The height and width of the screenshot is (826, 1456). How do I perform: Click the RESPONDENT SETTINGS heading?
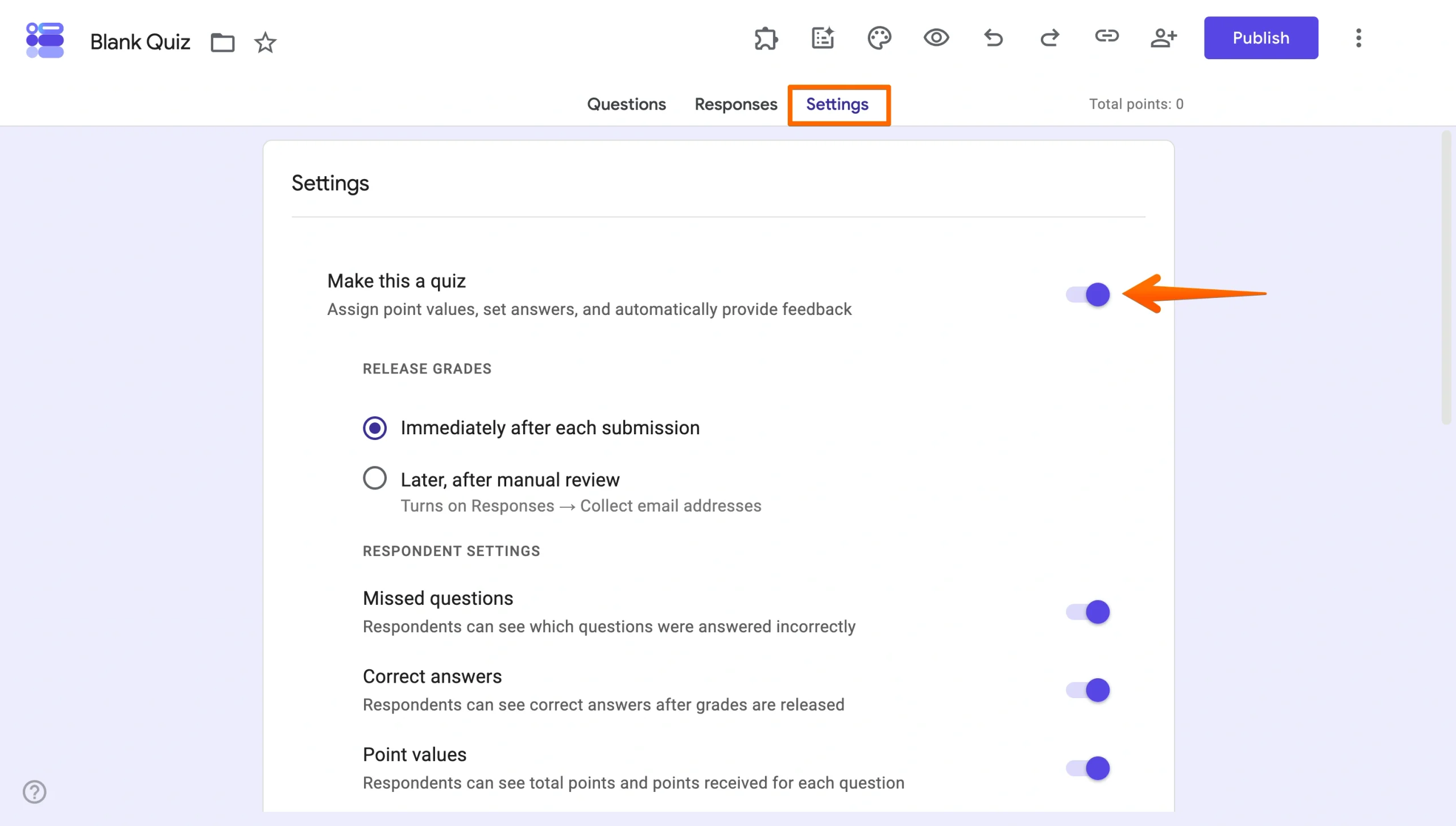(452, 551)
